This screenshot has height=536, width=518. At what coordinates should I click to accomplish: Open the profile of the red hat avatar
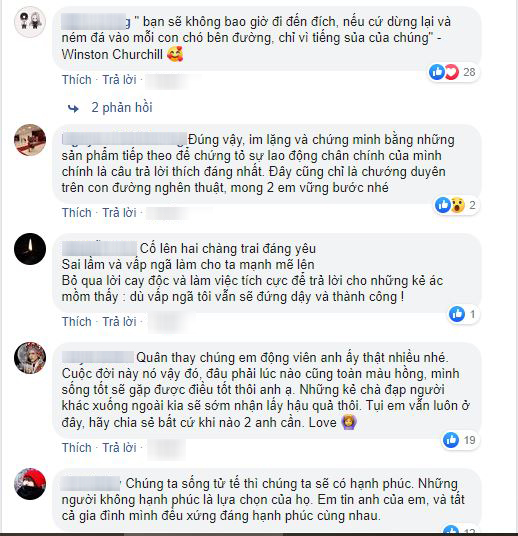[x=30, y=484]
